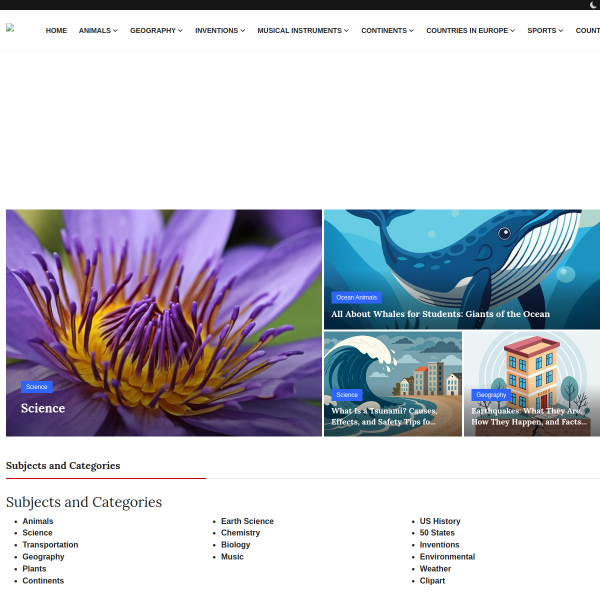Expand the Inventions dropdown menu
The image size is (600, 600).
click(220, 31)
